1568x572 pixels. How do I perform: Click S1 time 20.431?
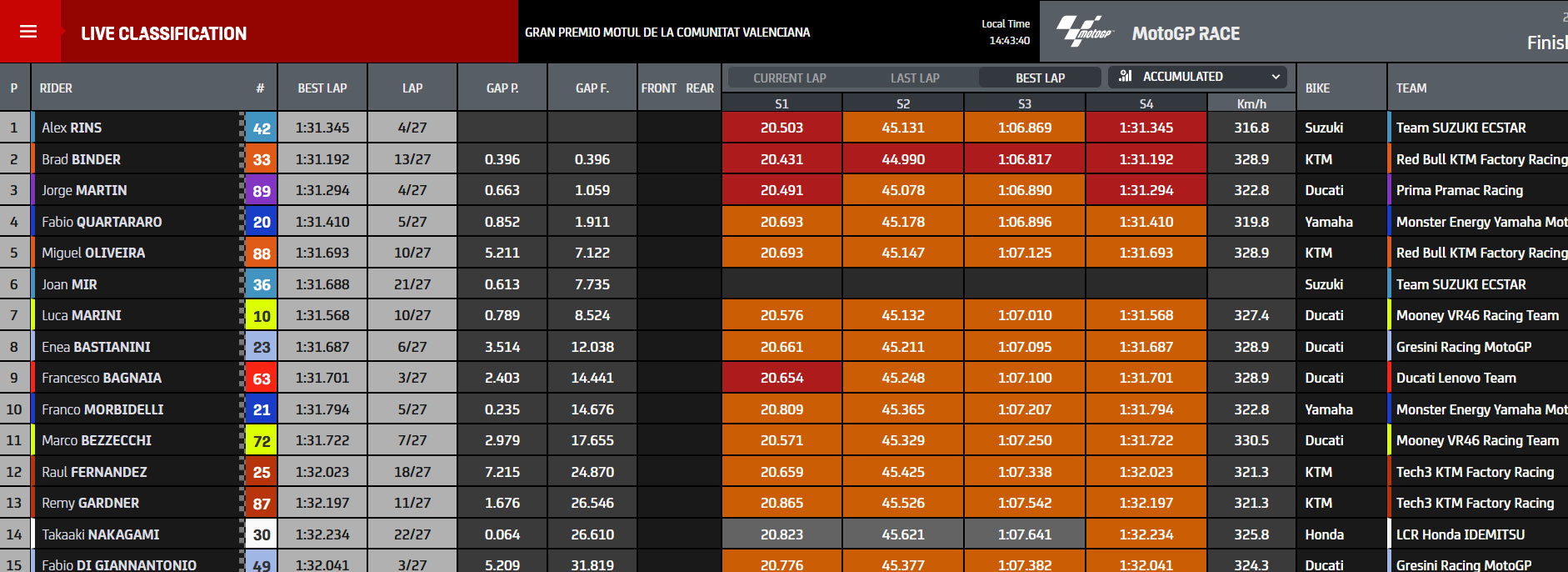(x=782, y=159)
